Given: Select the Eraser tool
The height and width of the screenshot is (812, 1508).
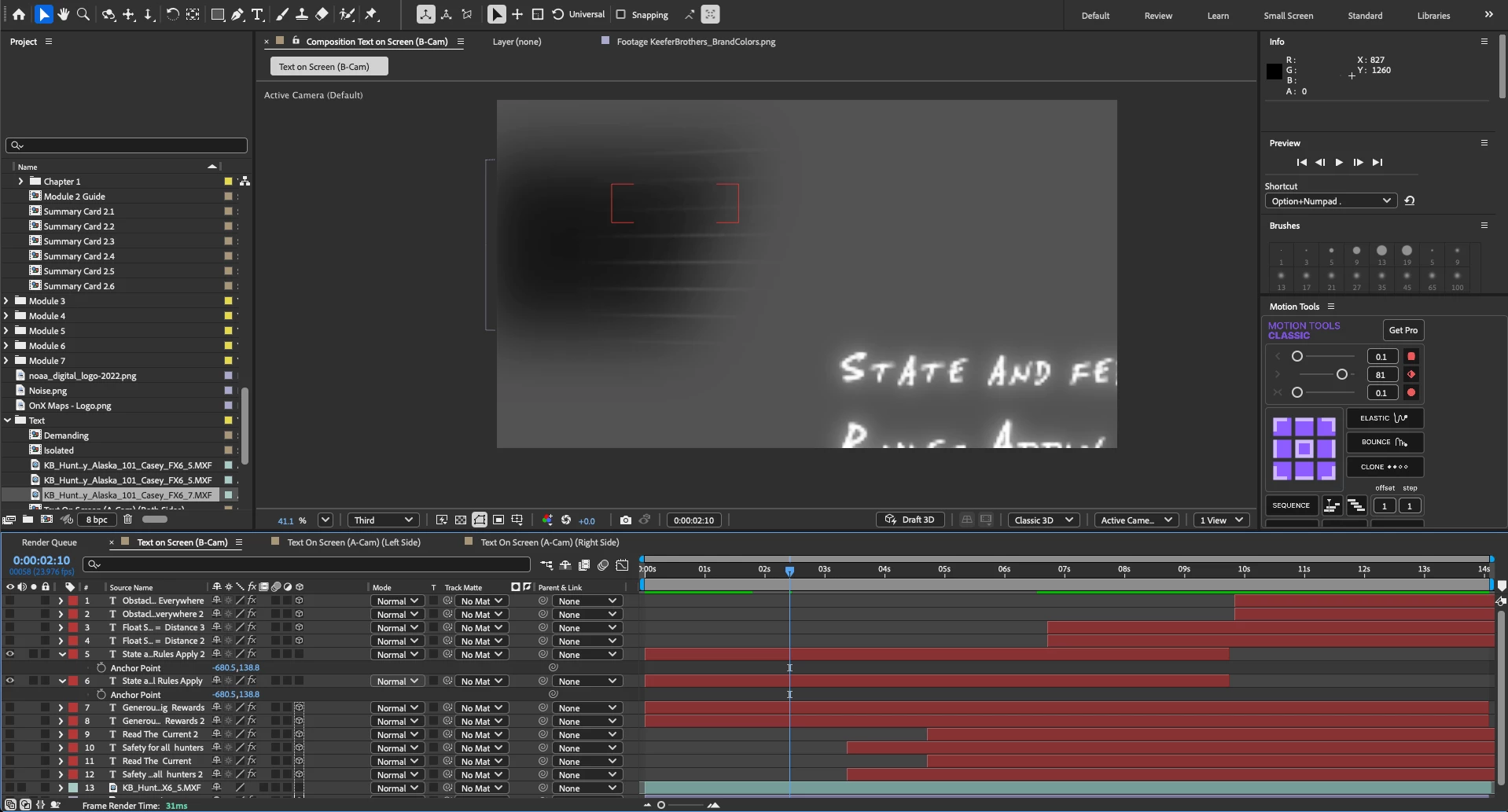Looking at the screenshot, I should click(x=322, y=14).
